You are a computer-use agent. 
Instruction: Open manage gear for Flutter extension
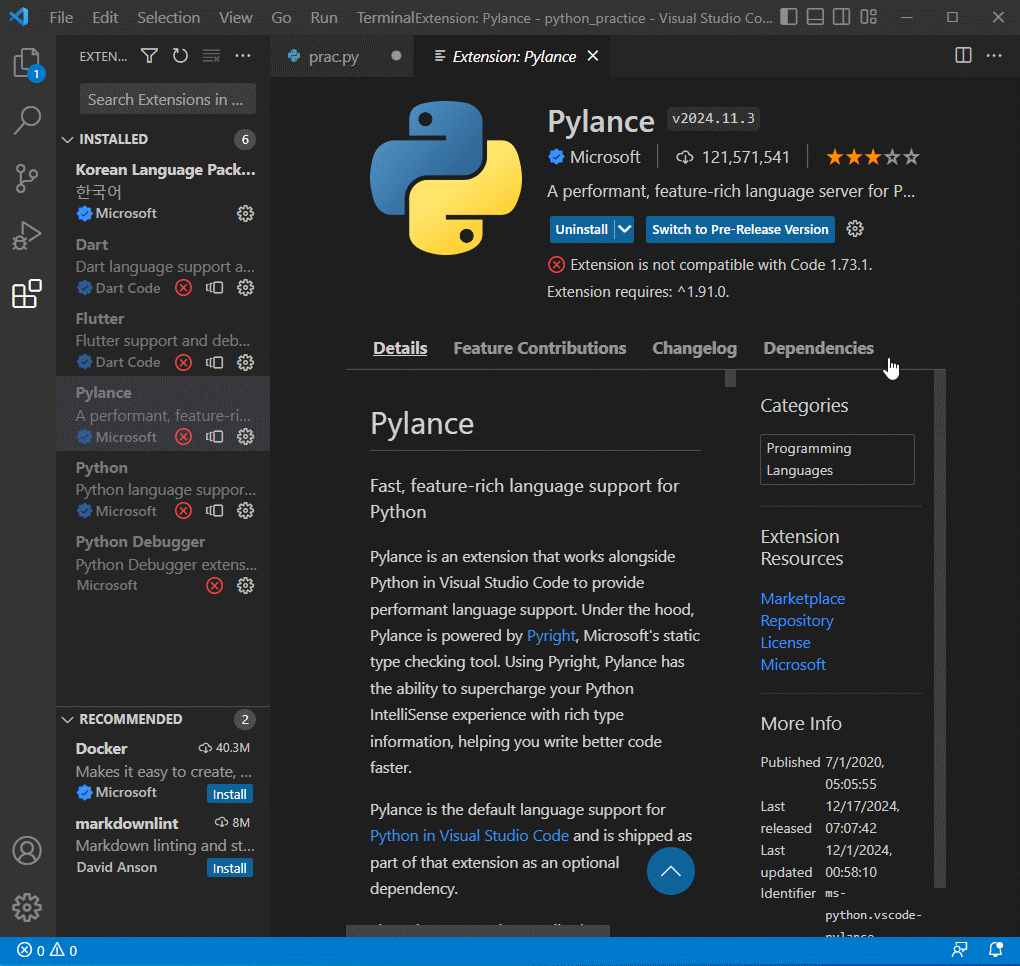coord(245,362)
